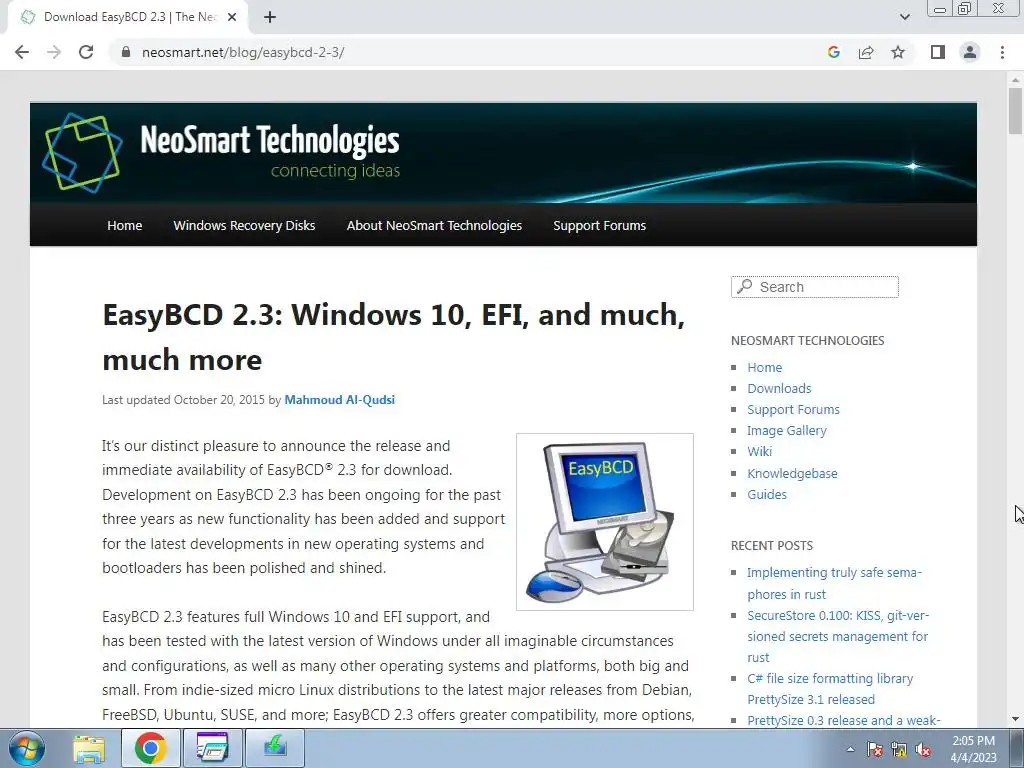Click the padlock site info icon

point(127,52)
